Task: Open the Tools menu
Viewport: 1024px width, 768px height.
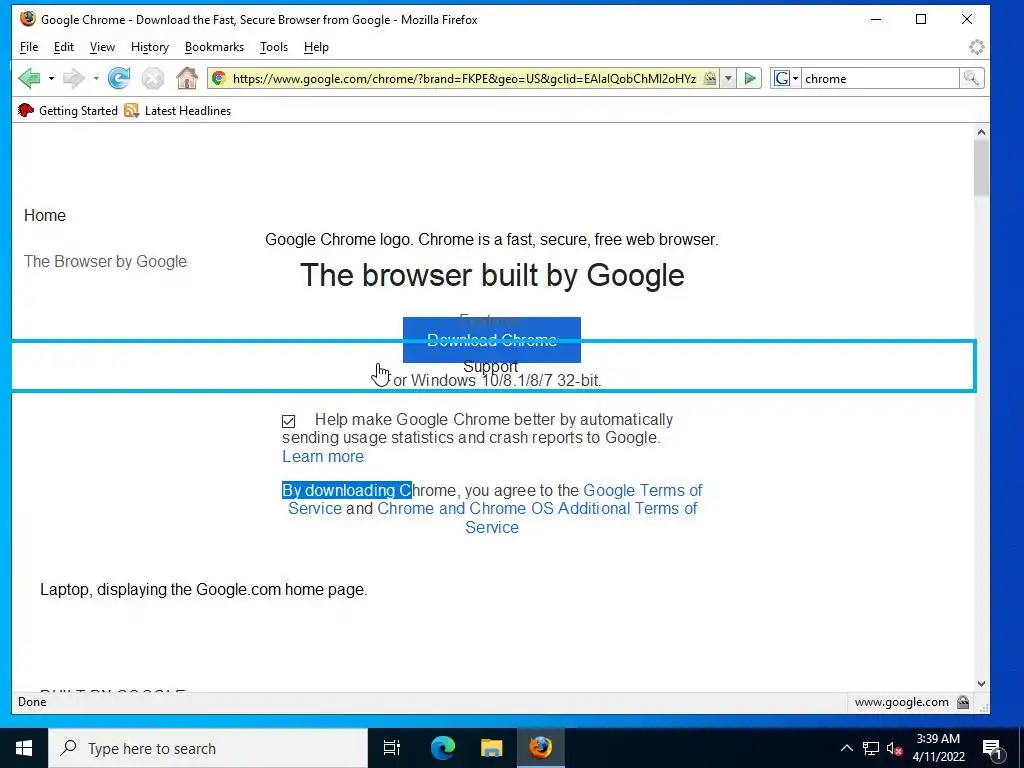Action: click(x=274, y=47)
